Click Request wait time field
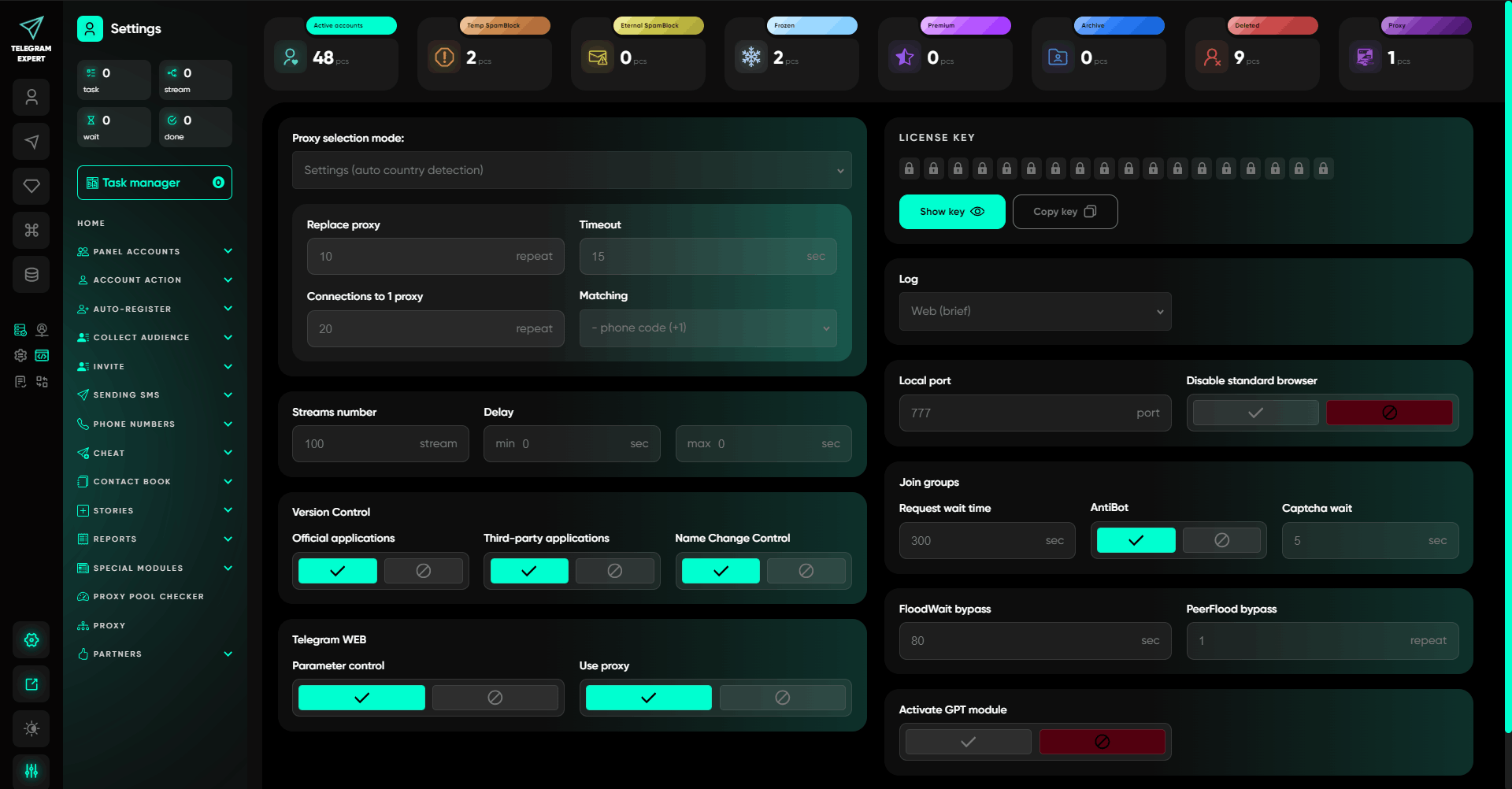 pyautogui.click(x=988, y=541)
